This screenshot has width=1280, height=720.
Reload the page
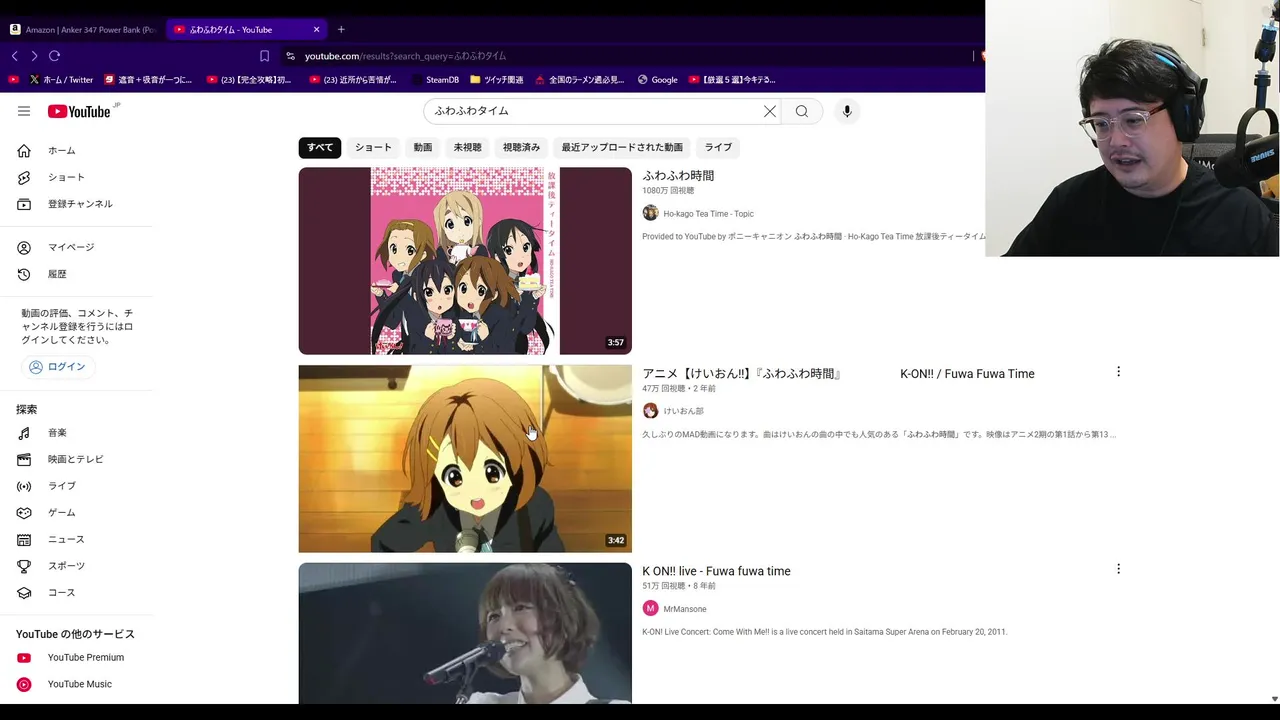click(x=55, y=56)
